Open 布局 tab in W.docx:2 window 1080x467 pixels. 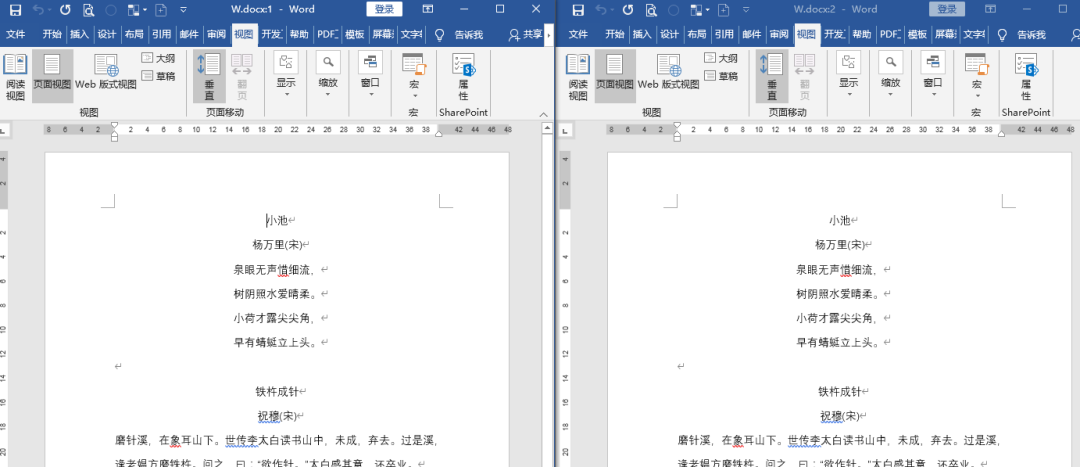[x=697, y=34]
